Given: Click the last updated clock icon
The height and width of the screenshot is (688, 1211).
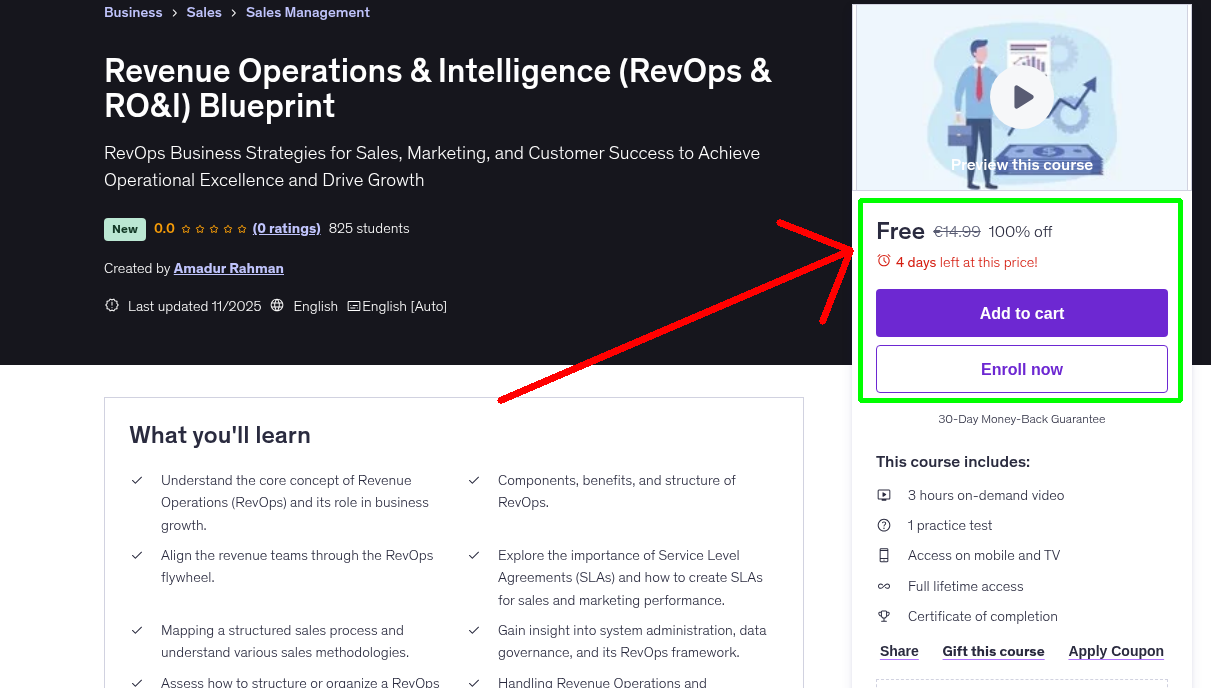Looking at the screenshot, I should tap(111, 305).
